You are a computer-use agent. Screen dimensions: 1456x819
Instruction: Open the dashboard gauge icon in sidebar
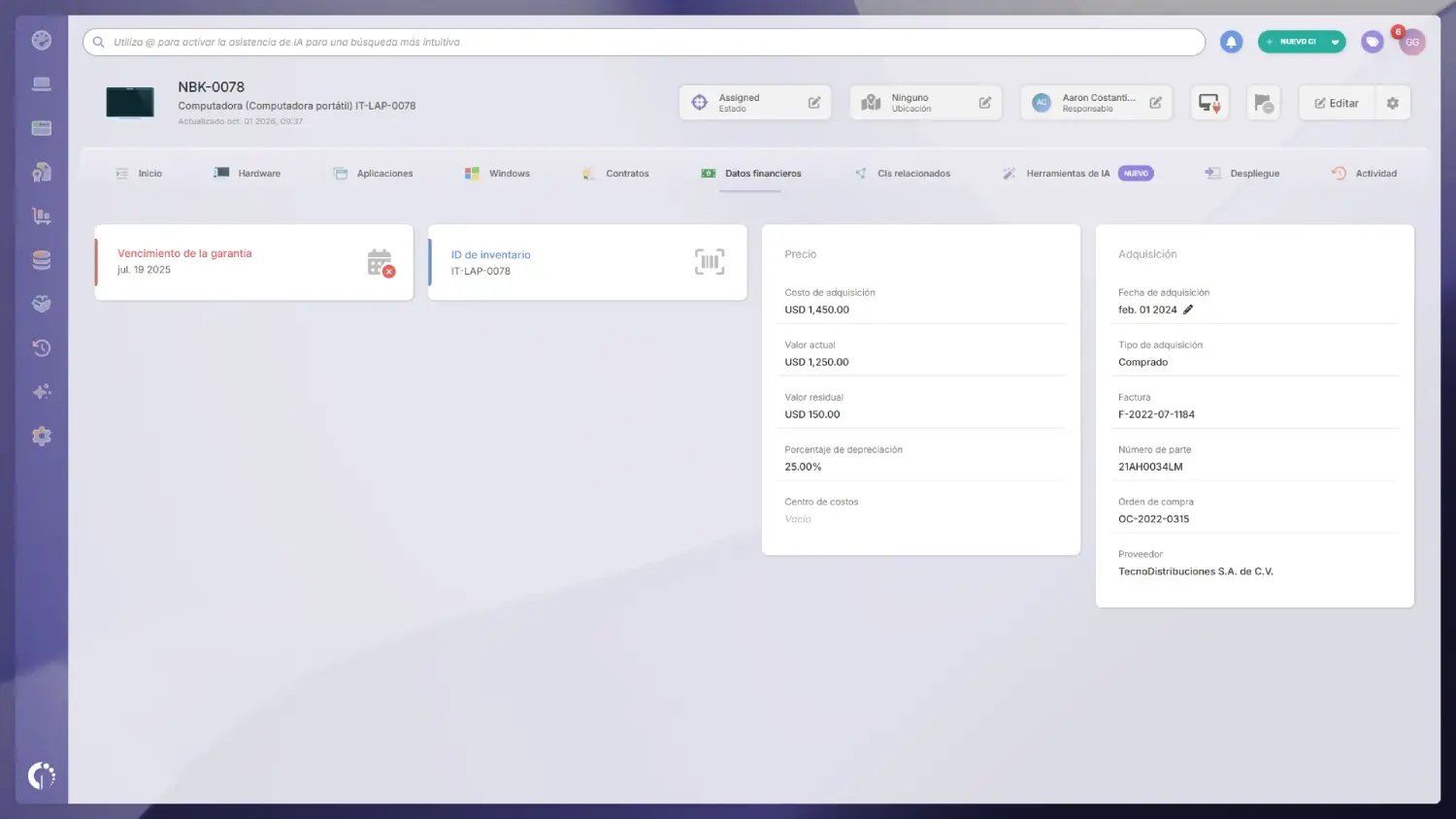42,40
